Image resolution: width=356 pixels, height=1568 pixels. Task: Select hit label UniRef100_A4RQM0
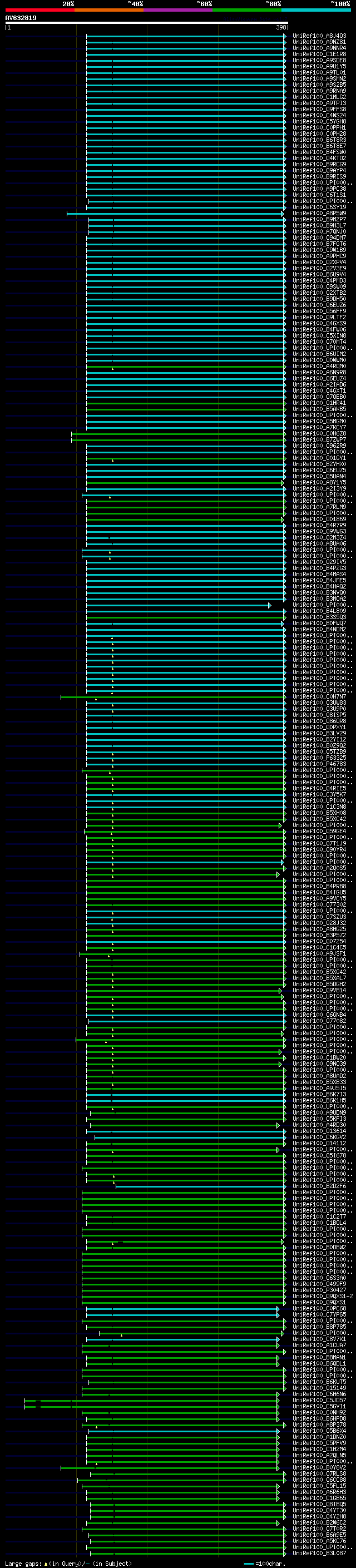coord(319,367)
